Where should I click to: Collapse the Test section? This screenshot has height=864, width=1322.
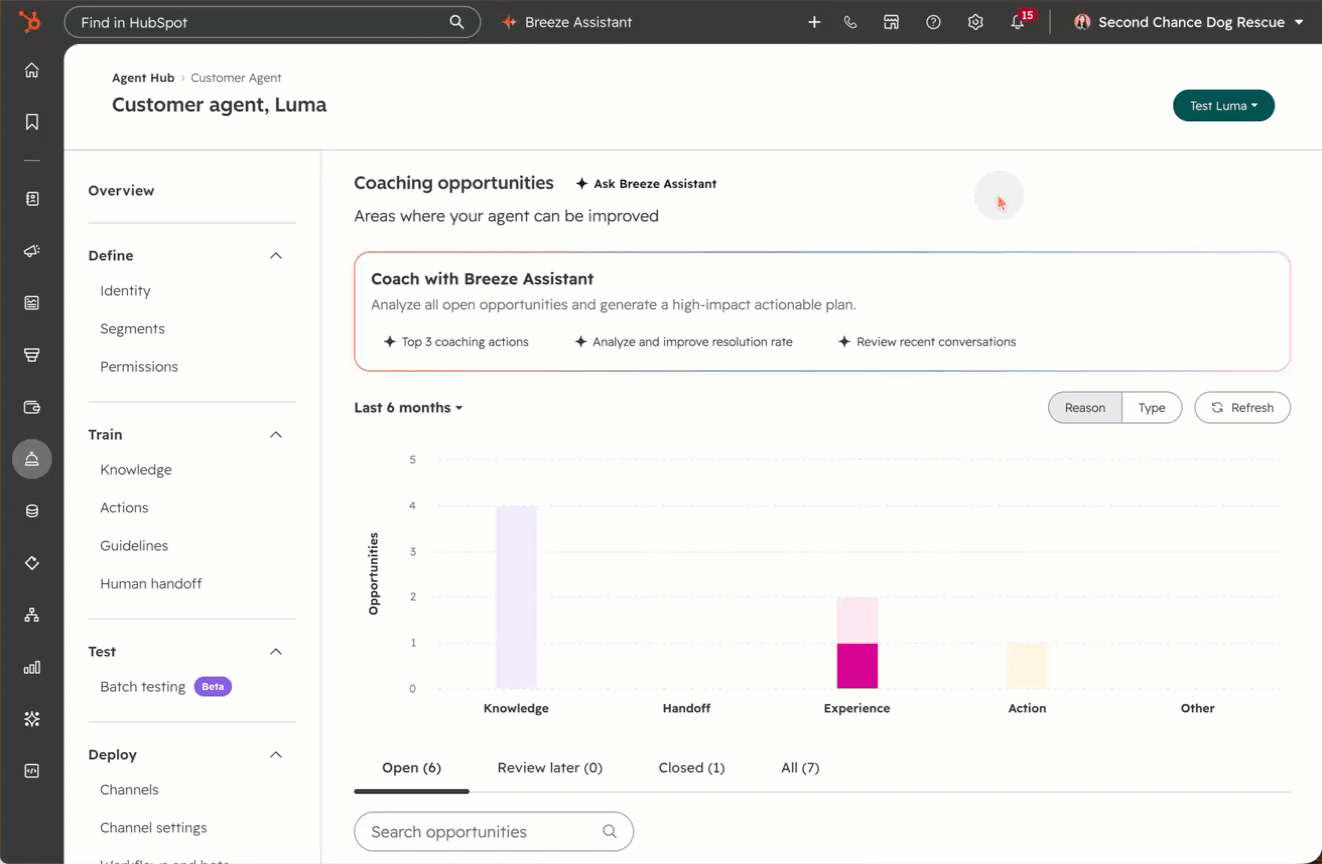[x=276, y=652]
